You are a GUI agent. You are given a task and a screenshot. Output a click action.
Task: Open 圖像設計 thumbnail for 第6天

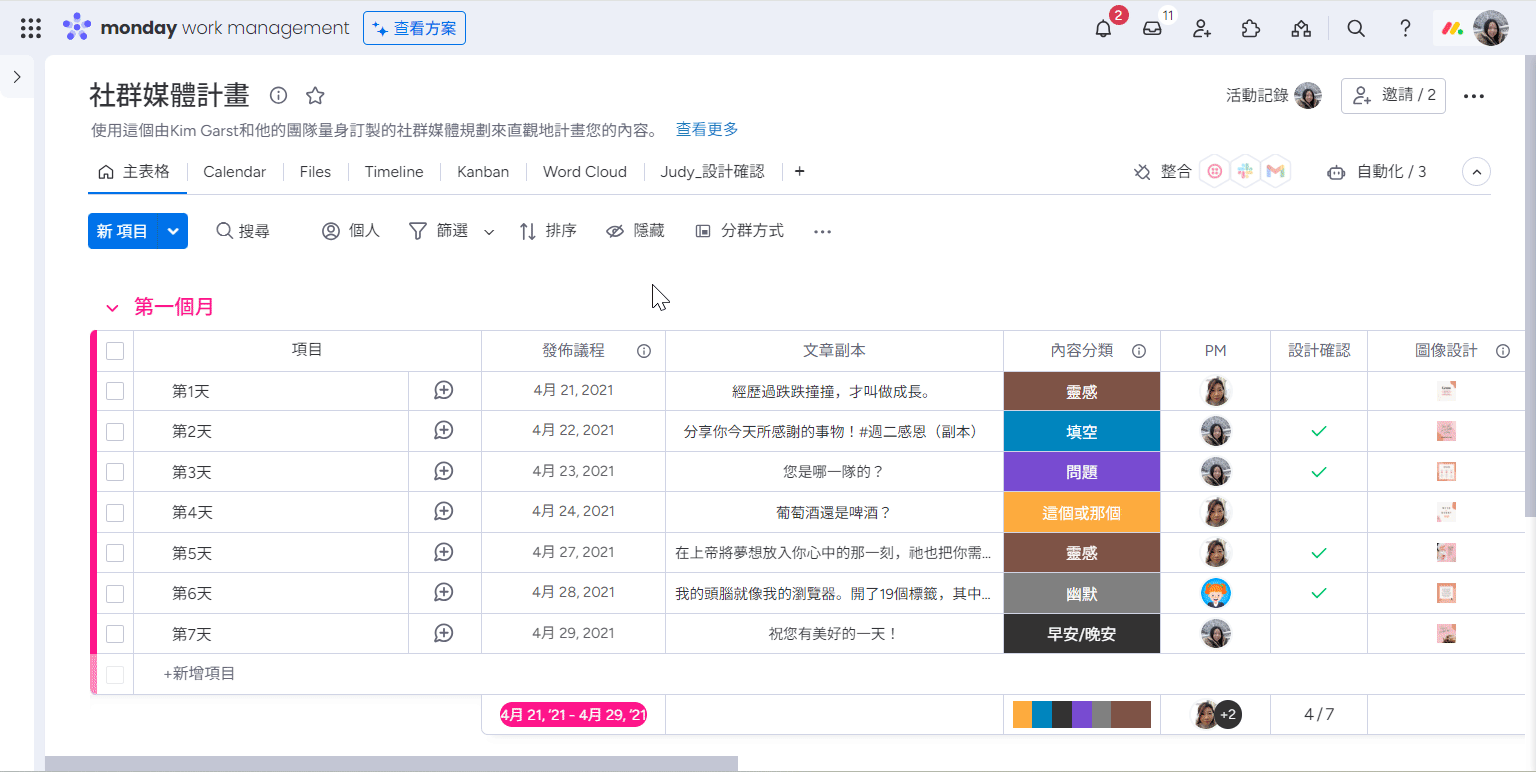[x=1446, y=593]
